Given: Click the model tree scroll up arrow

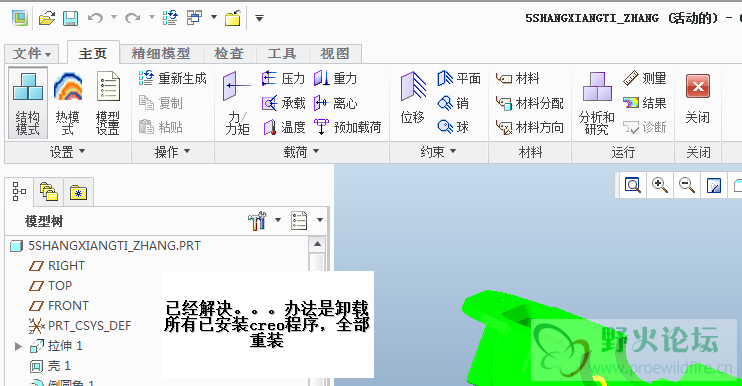Looking at the screenshot, I should pos(318,244).
